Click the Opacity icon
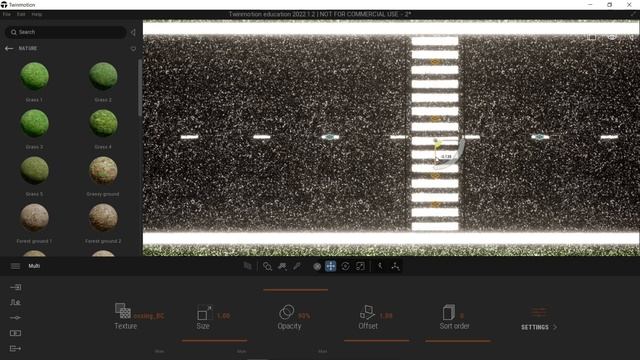The height and width of the screenshot is (360, 640). [x=287, y=312]
